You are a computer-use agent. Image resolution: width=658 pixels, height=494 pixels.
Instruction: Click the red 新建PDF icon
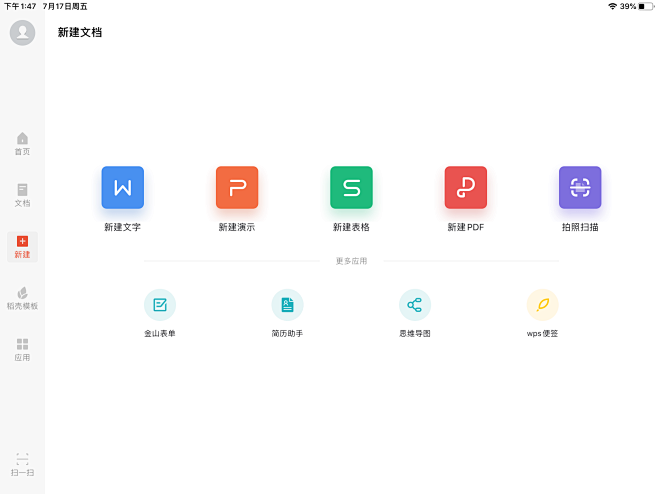tap(466, 188)
